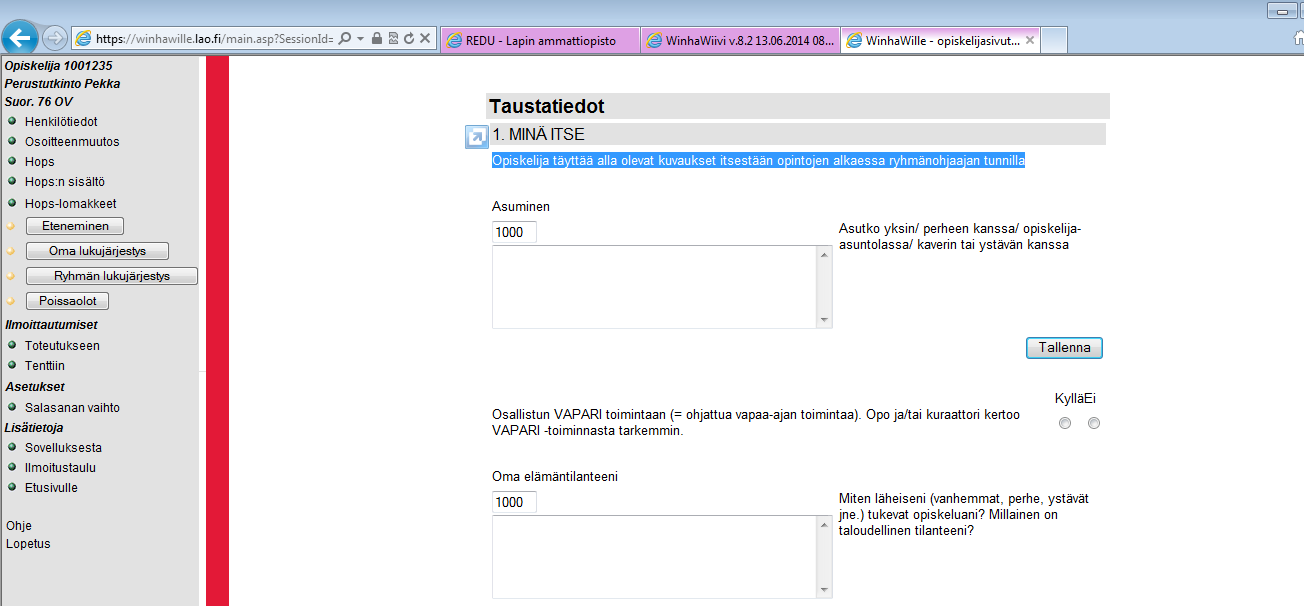Click Lopetus to log out
Viewport: 1304px width, 606px height.
(x=28, y=544)
